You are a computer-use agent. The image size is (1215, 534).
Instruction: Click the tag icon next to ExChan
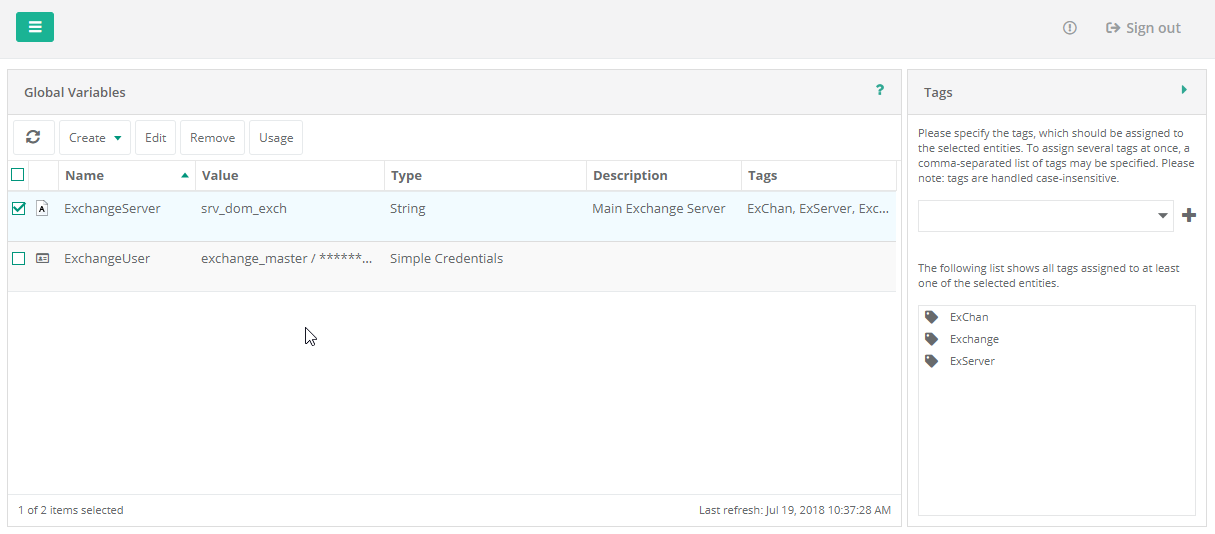click(x=931, y=317)
